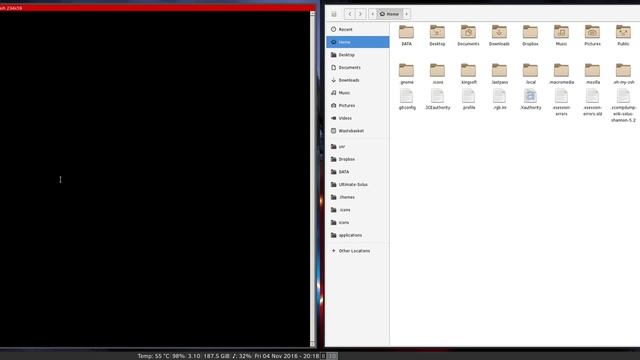
Task: Open the Ultimate-Solus bookmark in sidebar
Action: click(x=358, y=184)
